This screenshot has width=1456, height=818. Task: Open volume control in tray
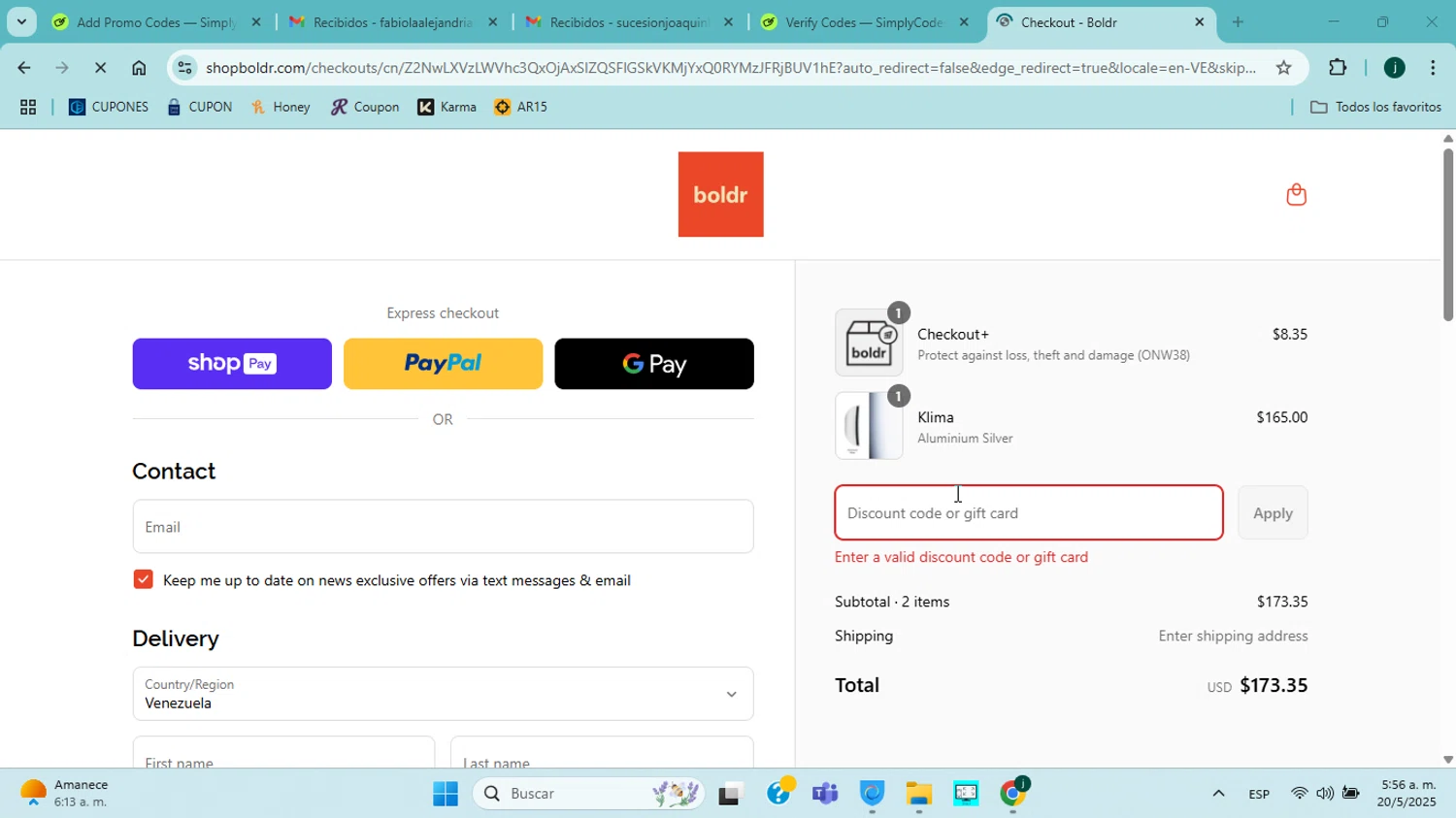1325,794
